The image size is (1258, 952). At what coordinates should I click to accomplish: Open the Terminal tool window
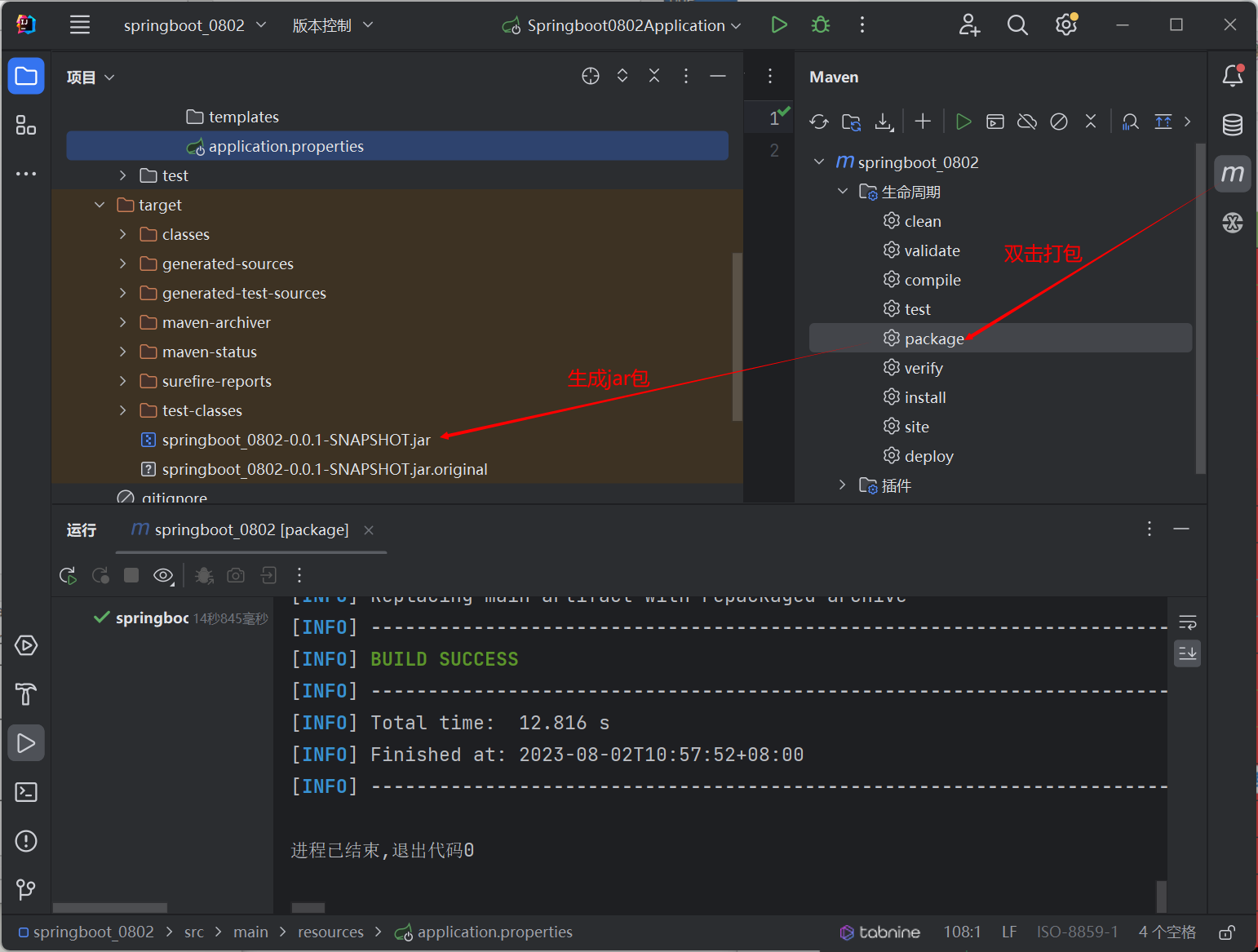click(25, 792)
